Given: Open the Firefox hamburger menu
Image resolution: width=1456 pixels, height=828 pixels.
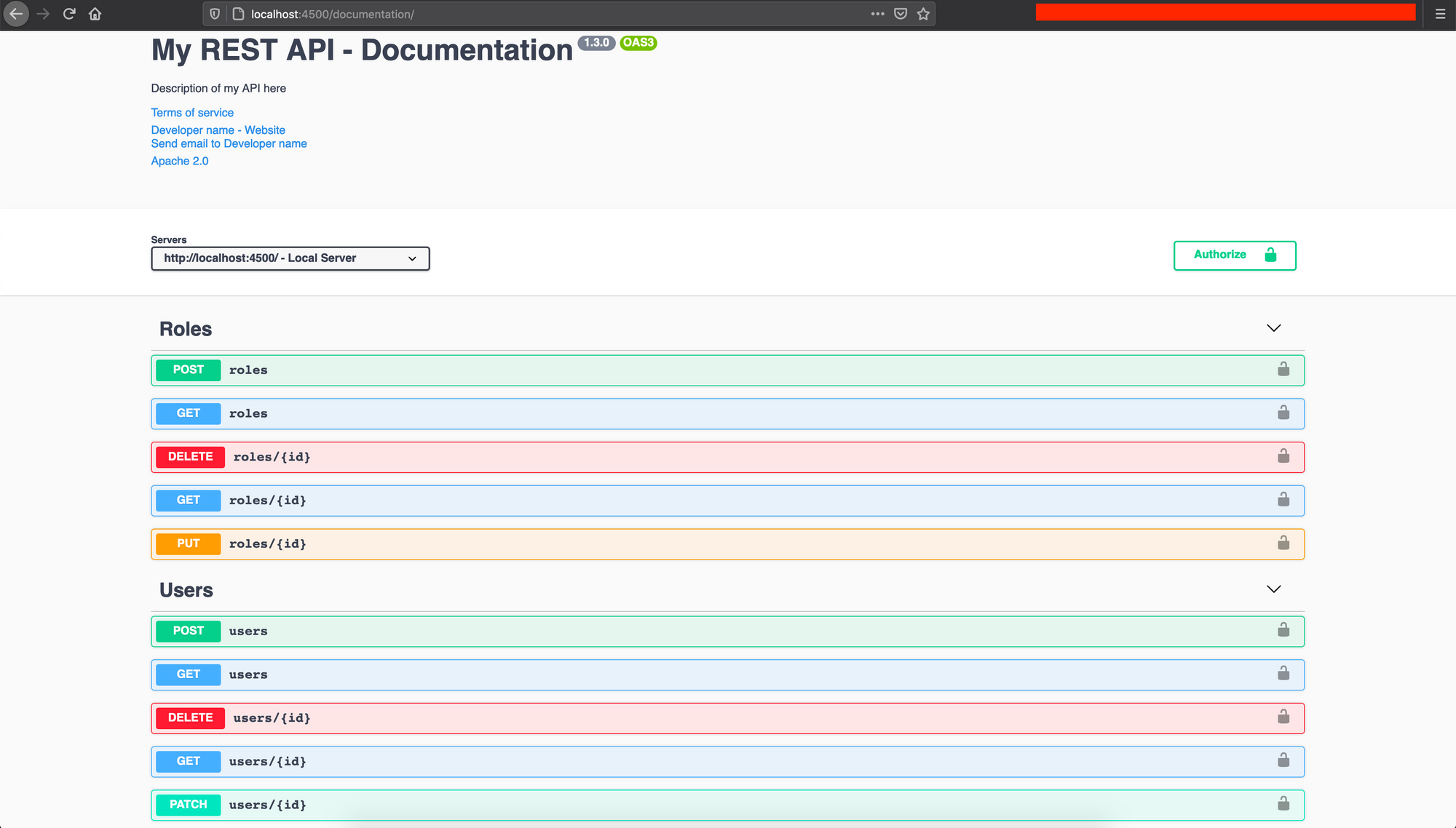Looking at the screenshot, I should (1439, 13).
